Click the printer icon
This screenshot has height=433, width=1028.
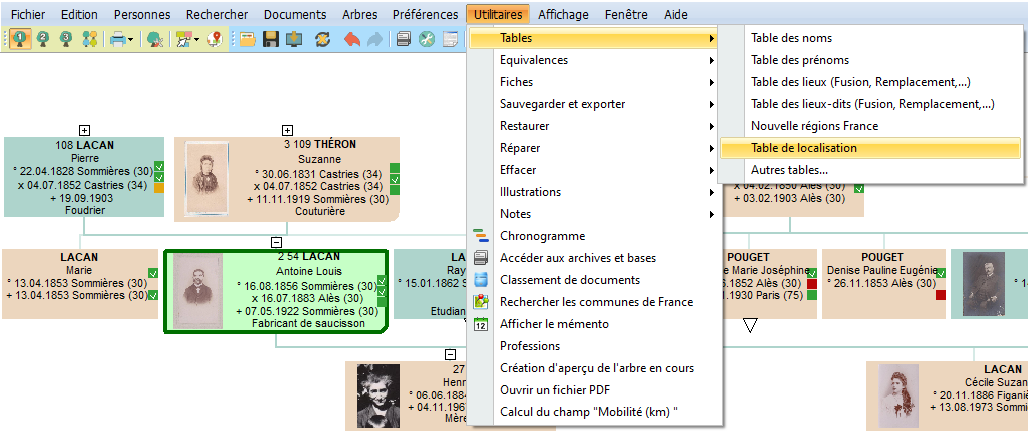[x=118, y=40]
